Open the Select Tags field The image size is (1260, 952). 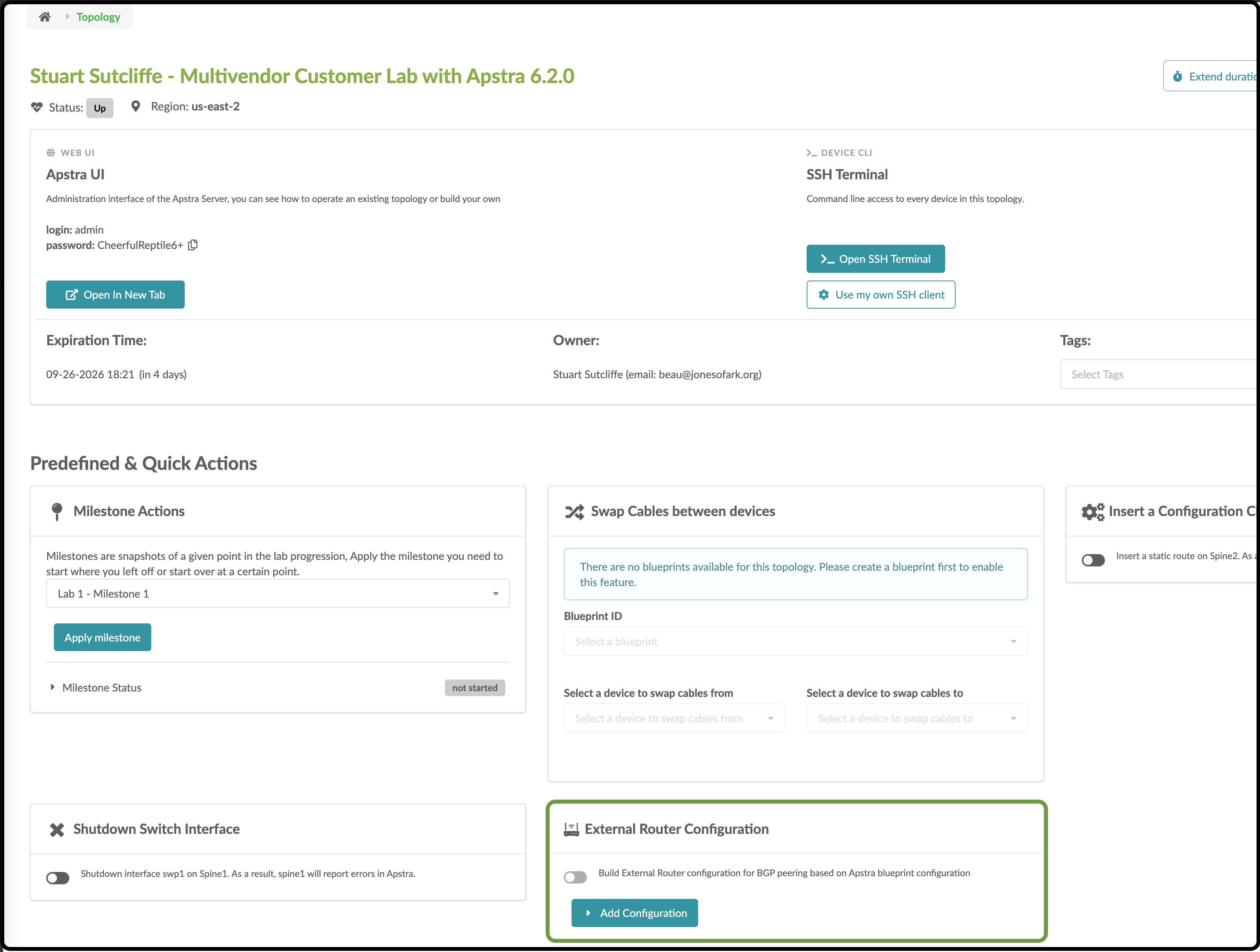[x=1158, y=374]
